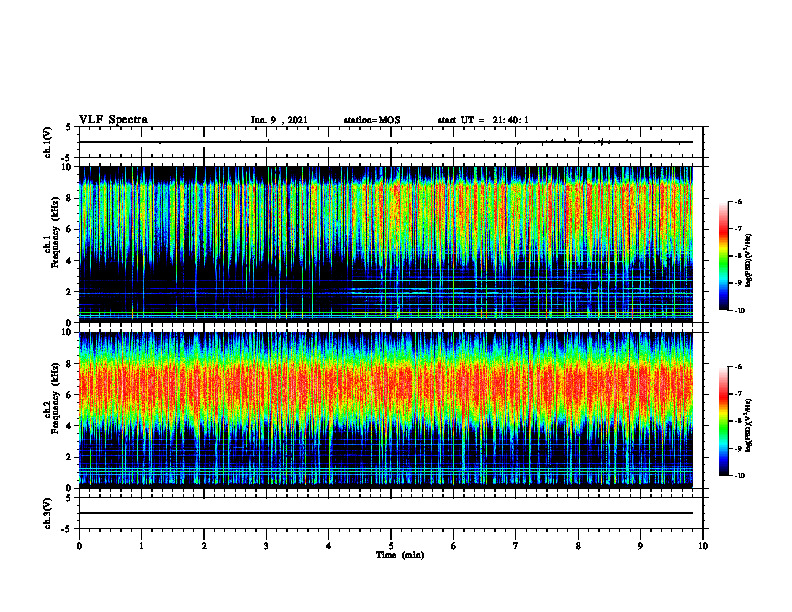The image size is (792, 612).
Task: Click the ch.2 colorbar "-6" tick label
Action: (x=739, y=367)
